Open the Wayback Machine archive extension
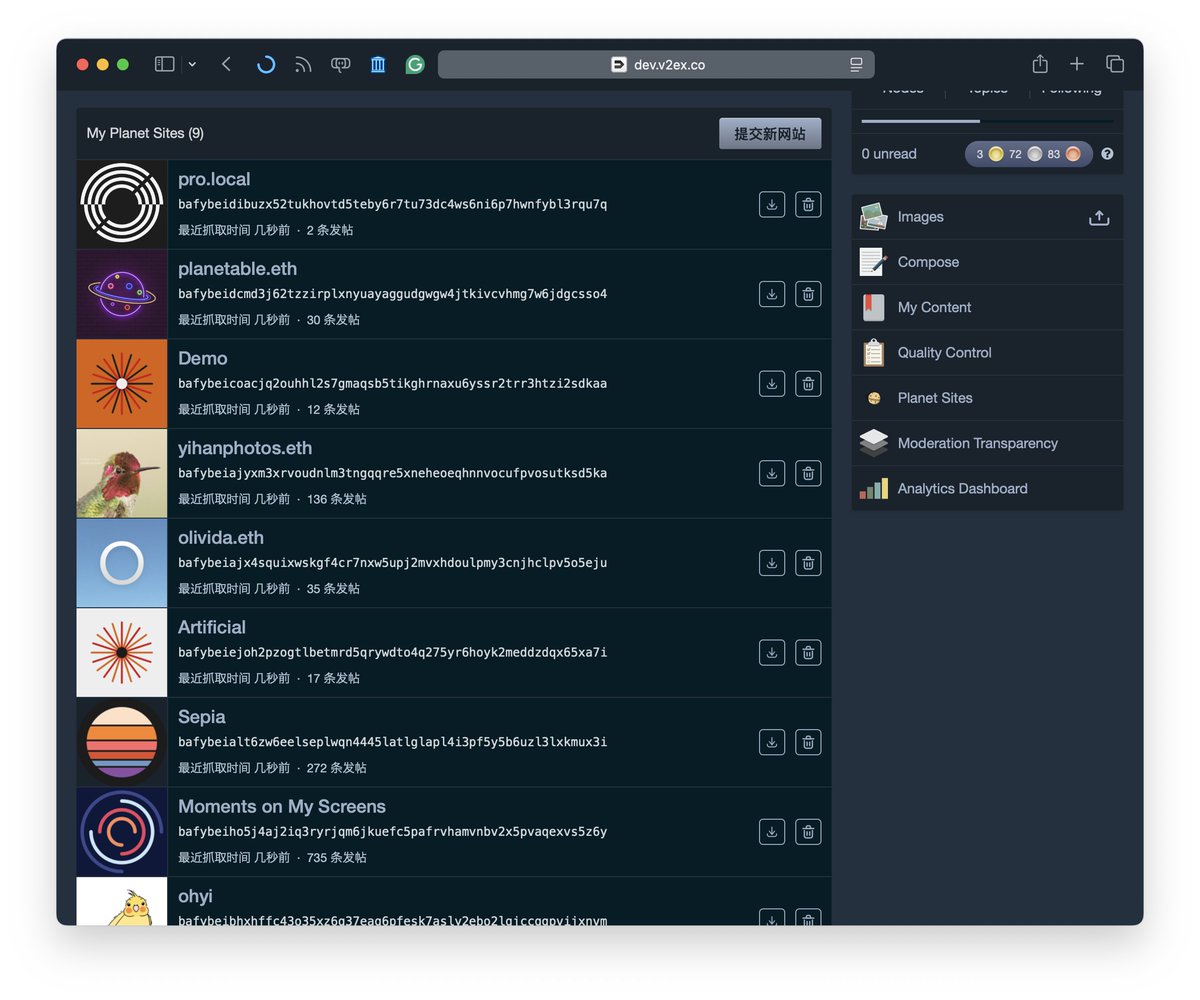 [378, 64]
